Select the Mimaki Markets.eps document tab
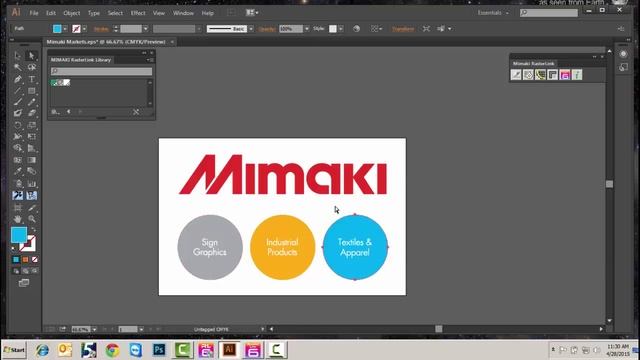The width and height of the screenshot is (640, 360). (x=106, y=42)
